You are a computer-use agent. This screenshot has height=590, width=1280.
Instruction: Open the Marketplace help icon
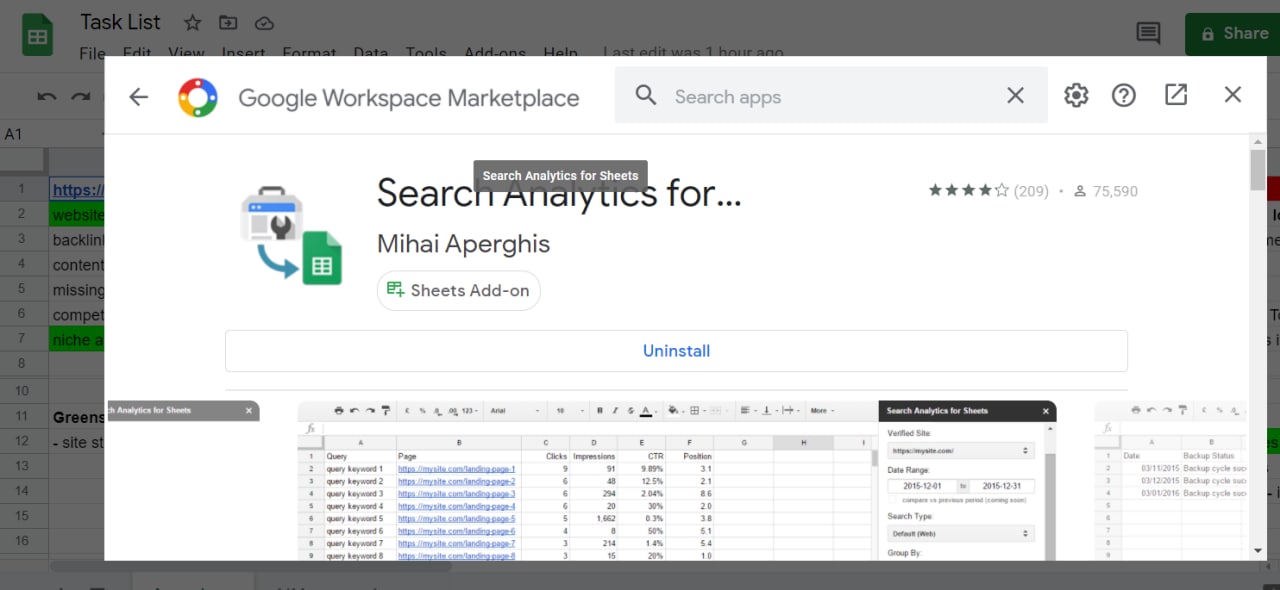1124,95
